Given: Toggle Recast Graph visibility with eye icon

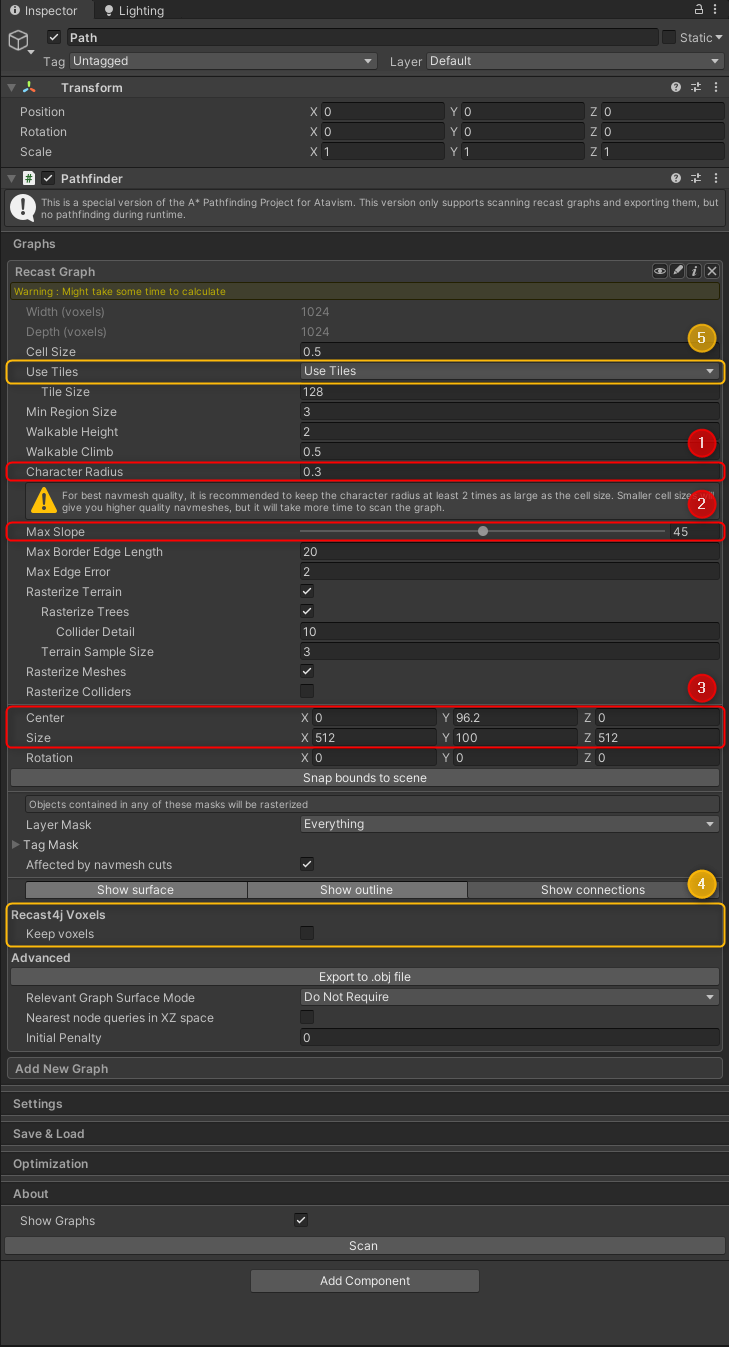Looking at the screenshot, I should point(660,271).
